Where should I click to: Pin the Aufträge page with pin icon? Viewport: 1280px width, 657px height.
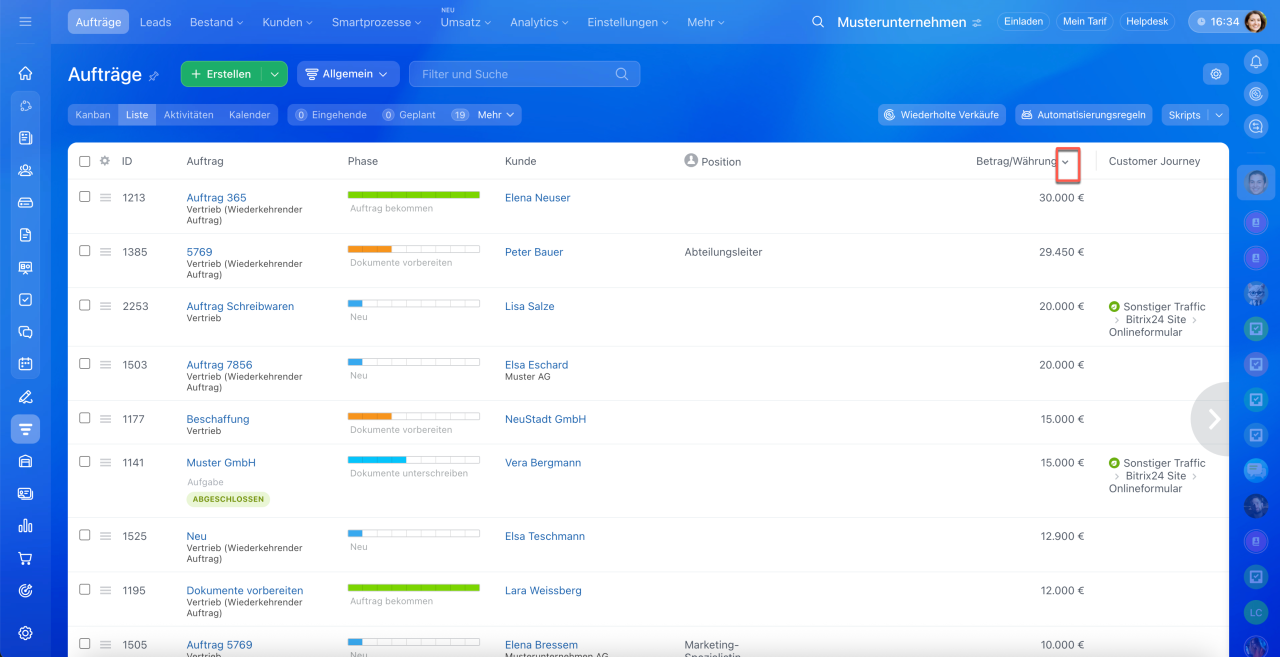tap(154, 76)
